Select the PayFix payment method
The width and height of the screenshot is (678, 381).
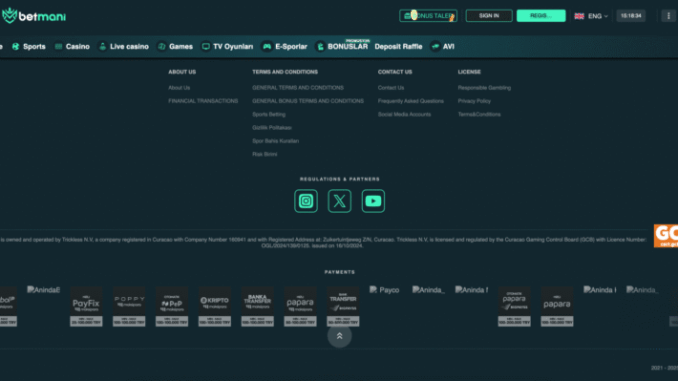(86, 306)
